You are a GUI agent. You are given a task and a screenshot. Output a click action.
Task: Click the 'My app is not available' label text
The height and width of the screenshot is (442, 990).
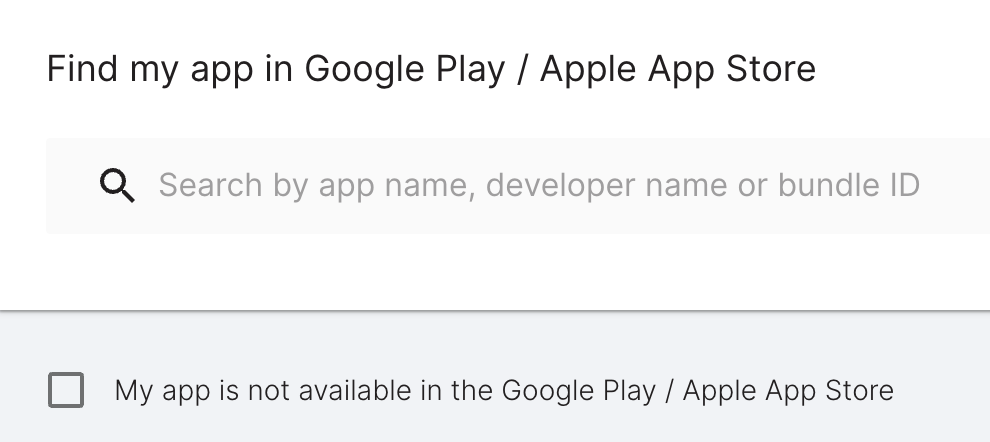click(504, 391)
